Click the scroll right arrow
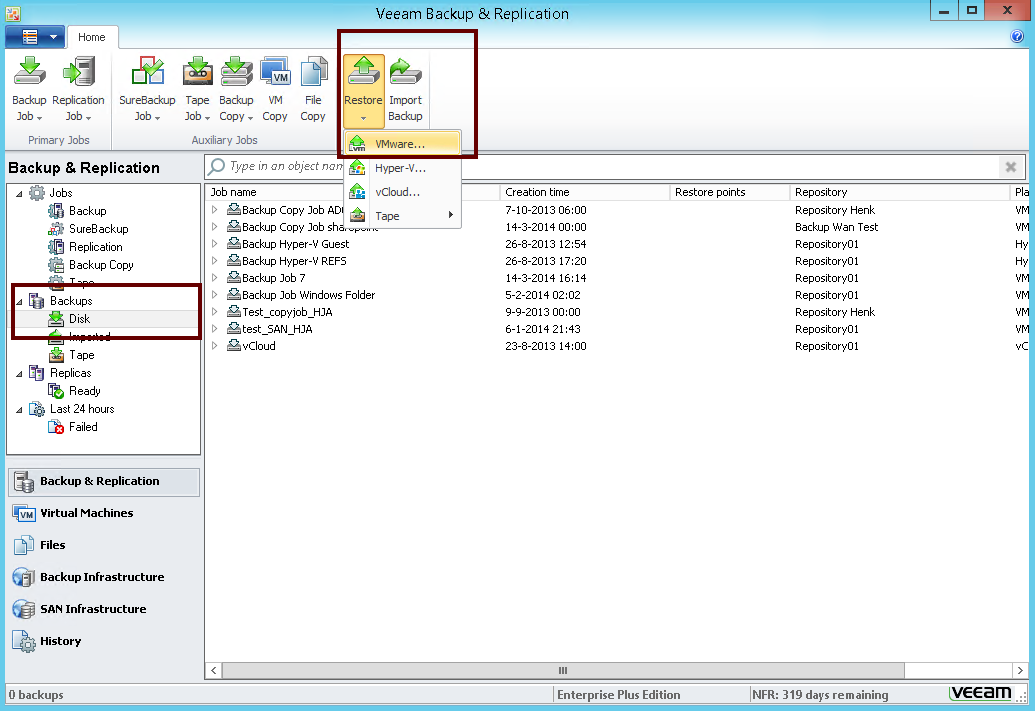The image size is (1035, 711). (1020, 670)
